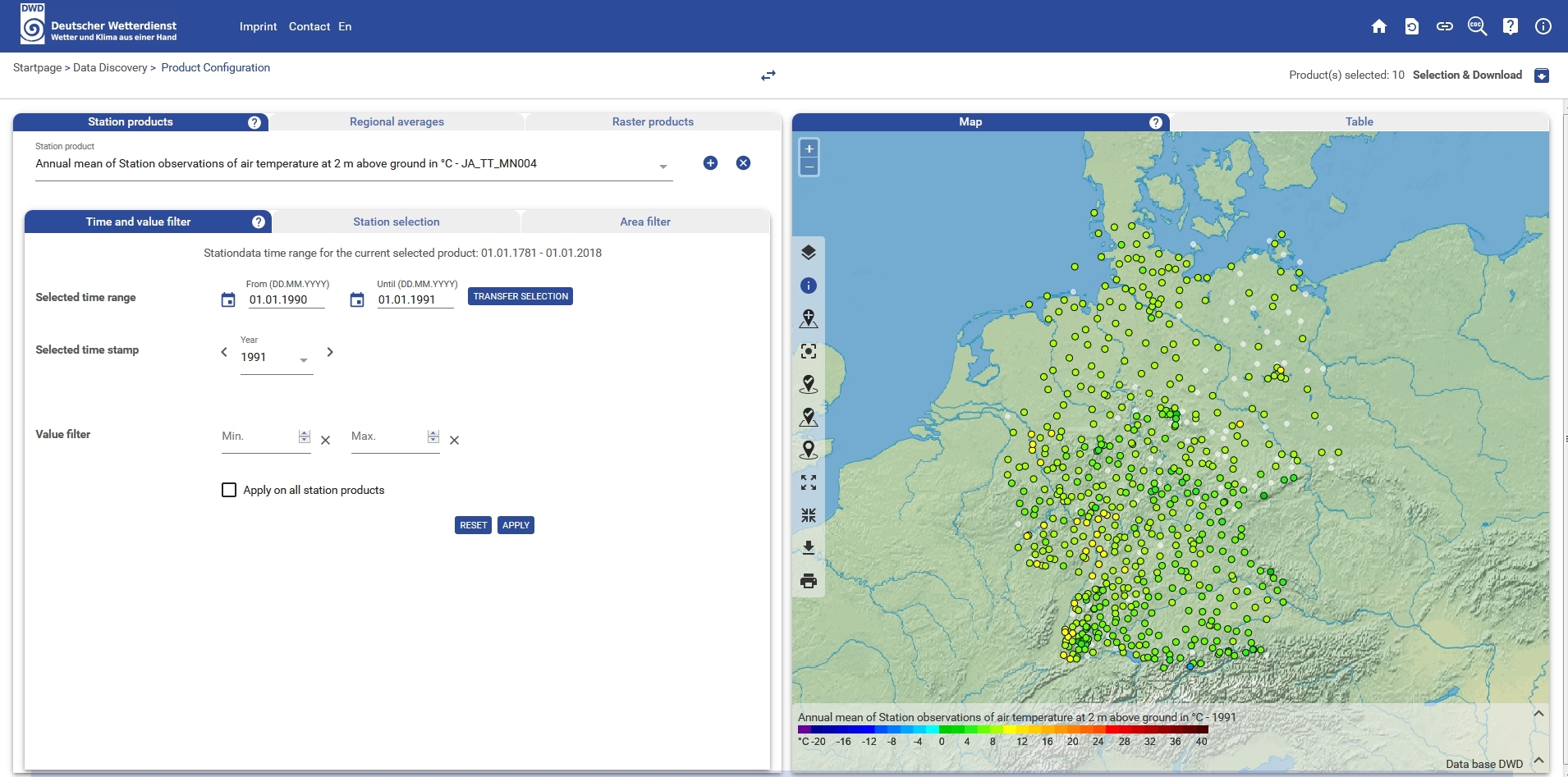Image resolution: width=1568 pixels, height=777 pixels.
Task: Click the map download arrow icon
Action: click(809, 547)
